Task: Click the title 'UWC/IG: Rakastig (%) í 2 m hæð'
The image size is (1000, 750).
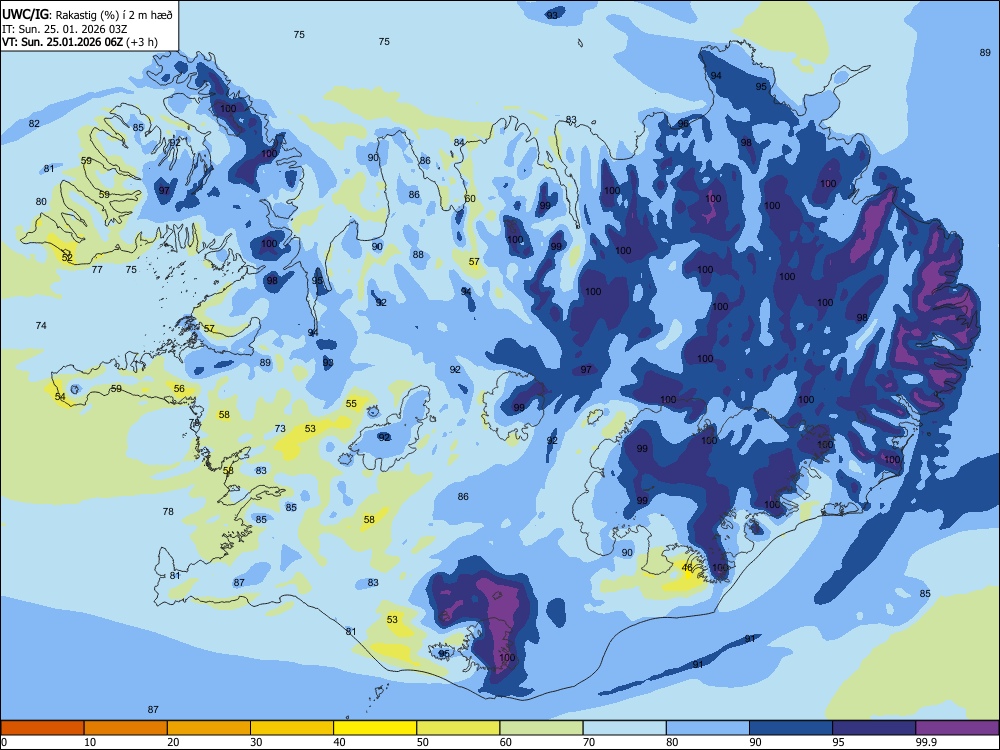Action: tap(87, 14)
